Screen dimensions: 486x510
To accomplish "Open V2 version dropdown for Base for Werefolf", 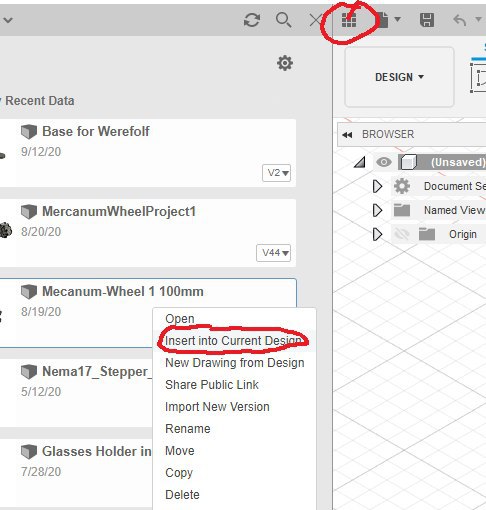I will point(276,173).
